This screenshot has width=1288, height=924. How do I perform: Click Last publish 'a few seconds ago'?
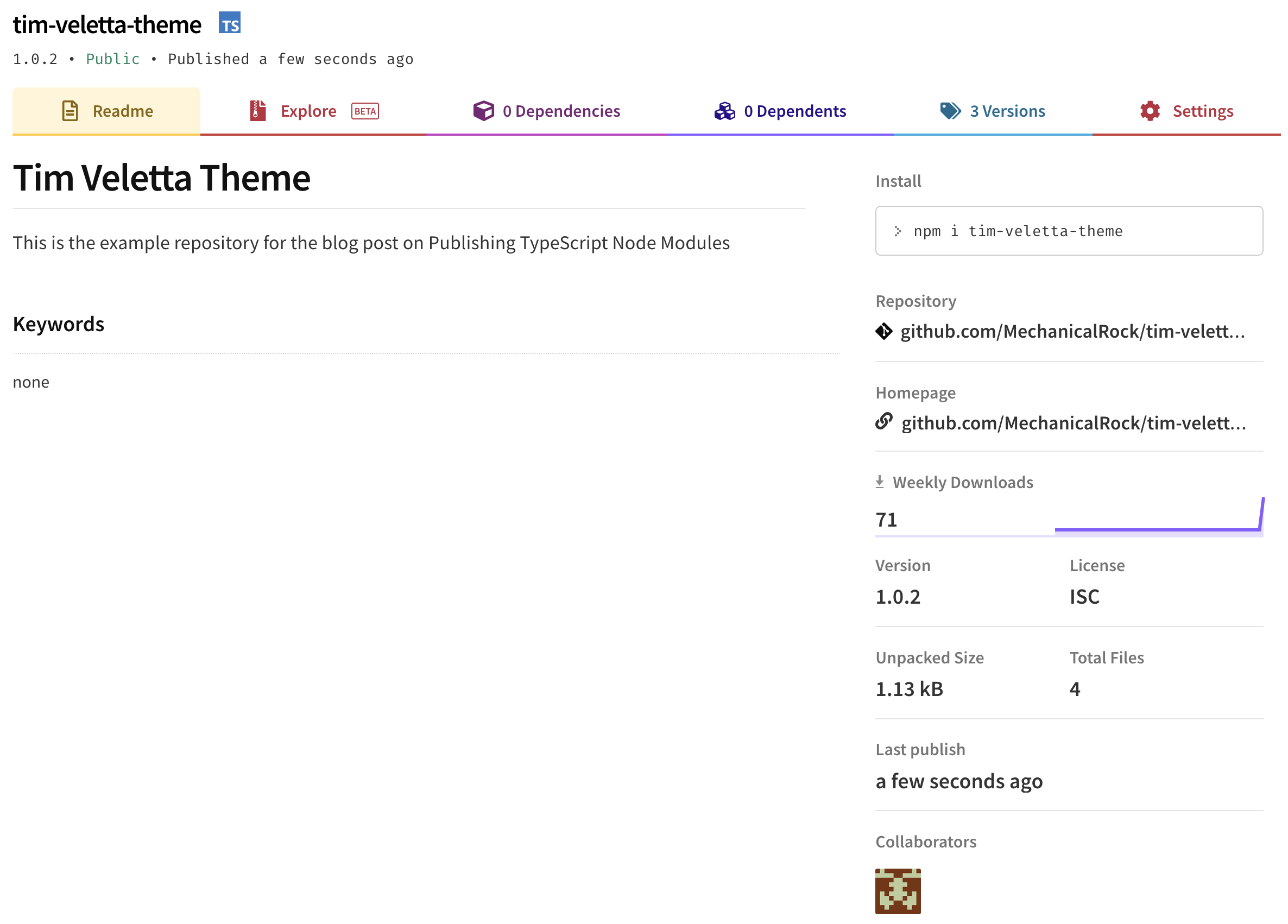pos(959,781)
